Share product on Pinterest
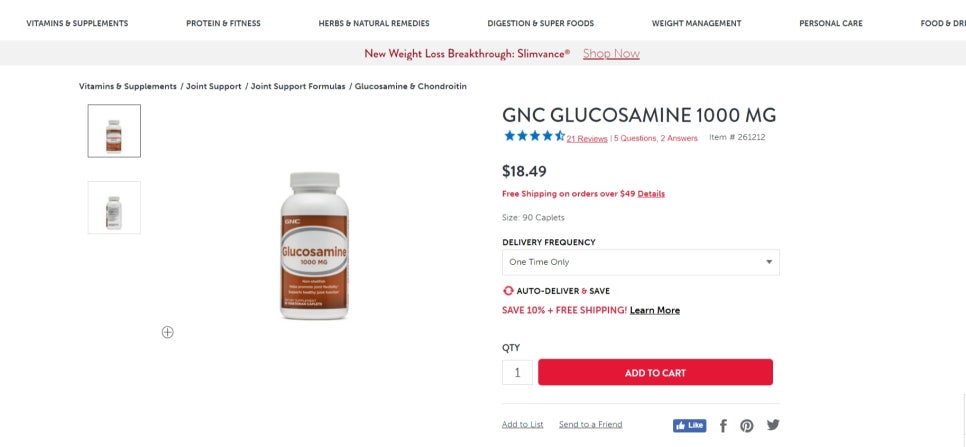Image resolution: width=966 pixels, height=447 pixels. (x=747, y=425)
